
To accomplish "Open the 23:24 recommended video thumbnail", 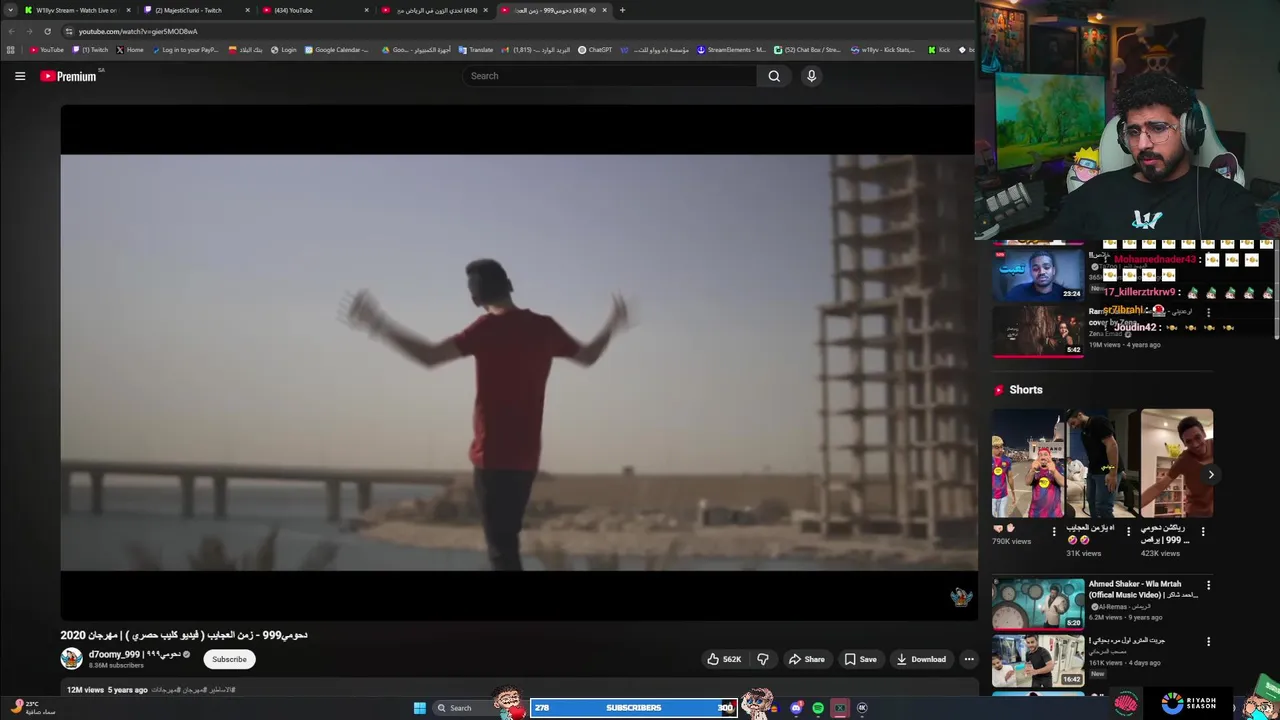I will click(x=1037, y=274).
